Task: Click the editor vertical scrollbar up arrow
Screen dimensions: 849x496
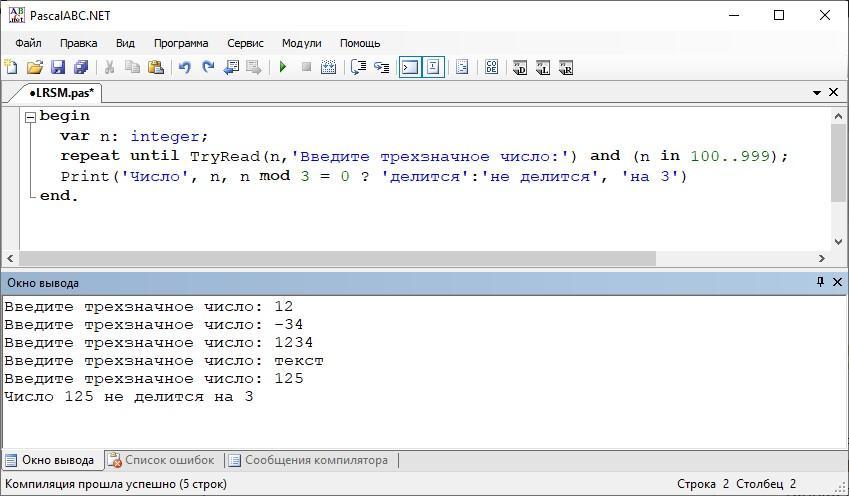Action: click(x=838, y=116)
